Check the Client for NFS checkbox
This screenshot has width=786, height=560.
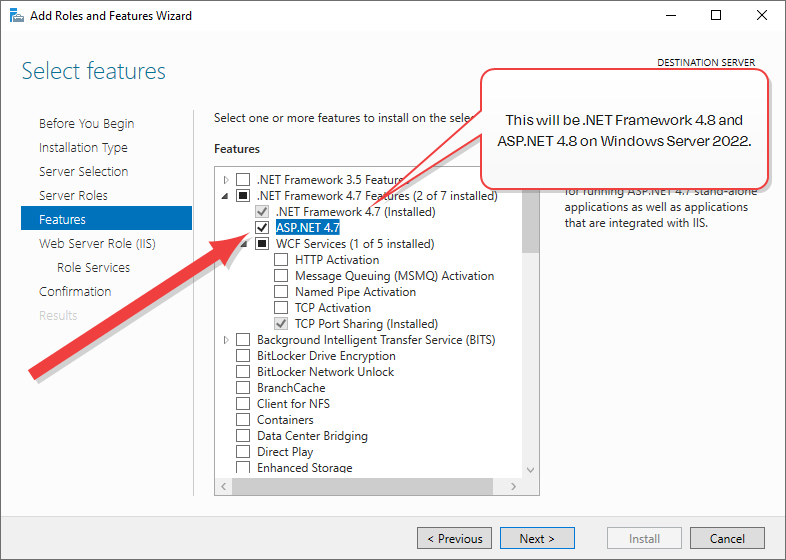tap(243, 404)
